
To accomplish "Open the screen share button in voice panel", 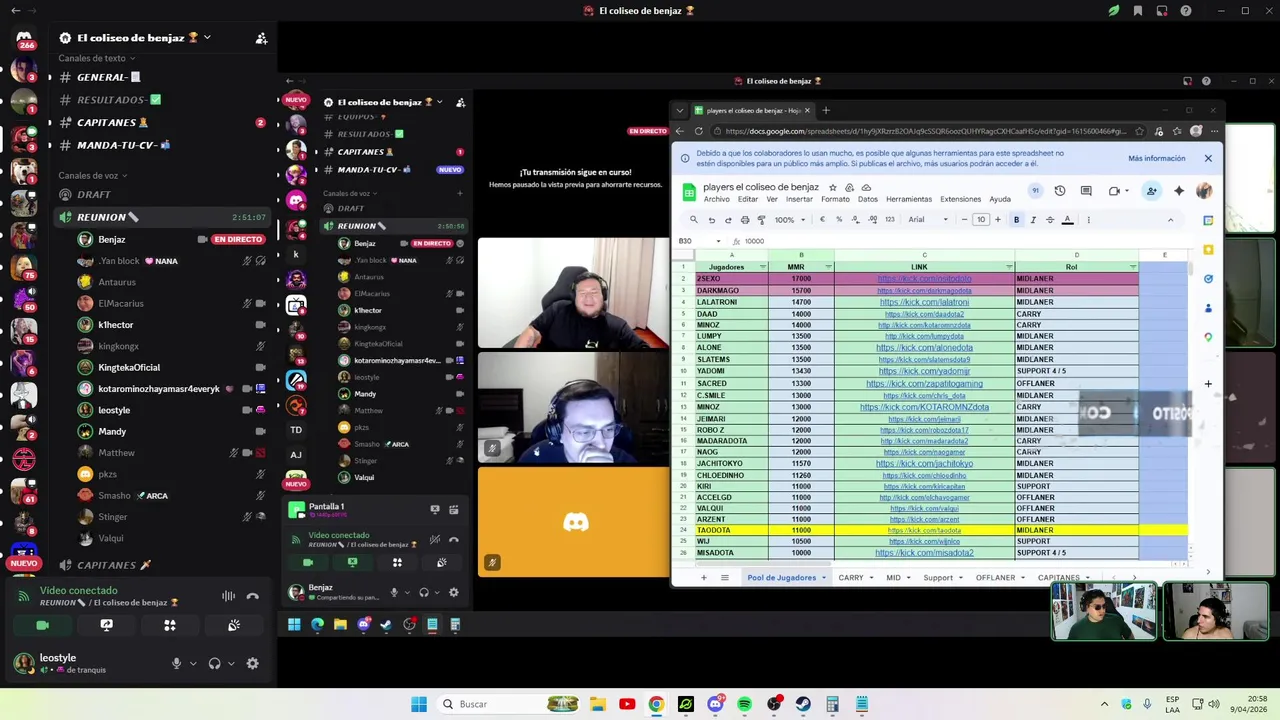I will click(106, 625).
